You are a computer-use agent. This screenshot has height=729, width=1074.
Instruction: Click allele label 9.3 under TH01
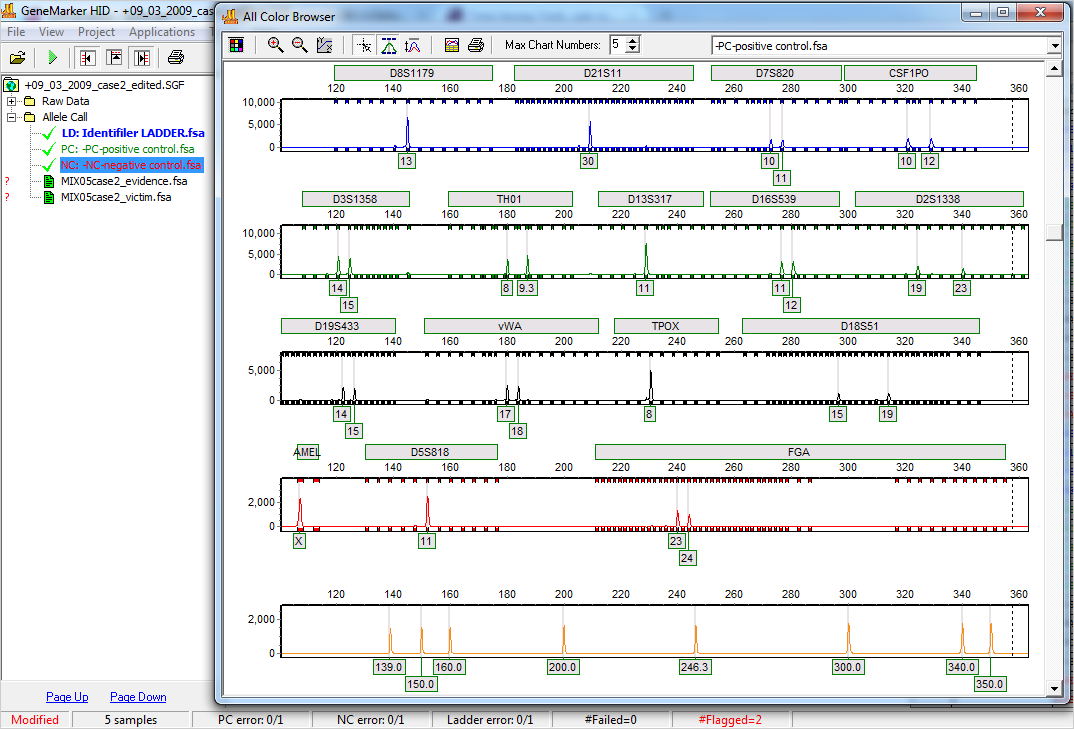point(527,288)
